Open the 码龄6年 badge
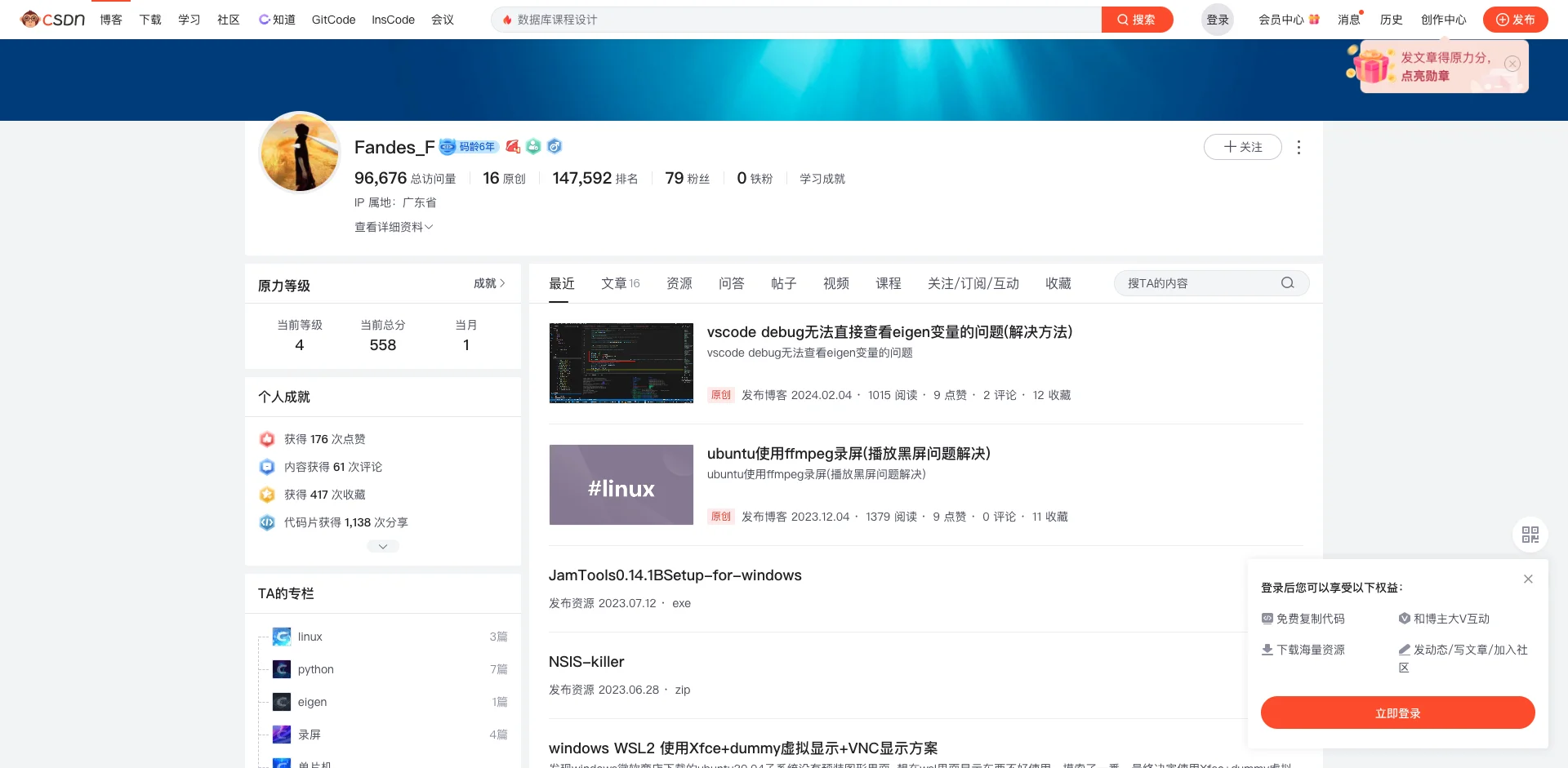 pyautogui.click(x=469, y=147)
